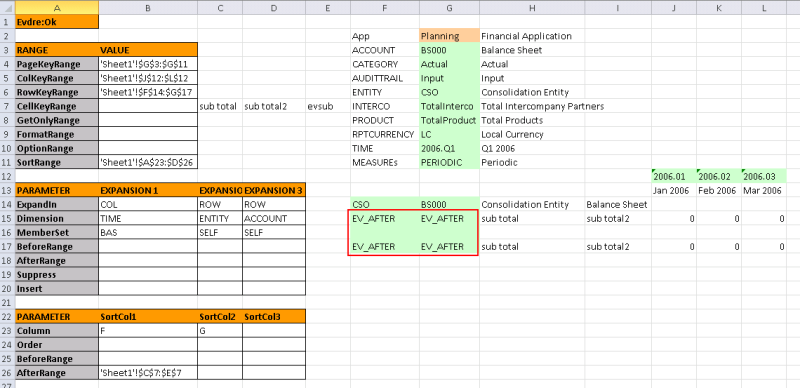Select PageKeyRange value 'Sheet1'!$G$3:$G$11

pos(148,64)
